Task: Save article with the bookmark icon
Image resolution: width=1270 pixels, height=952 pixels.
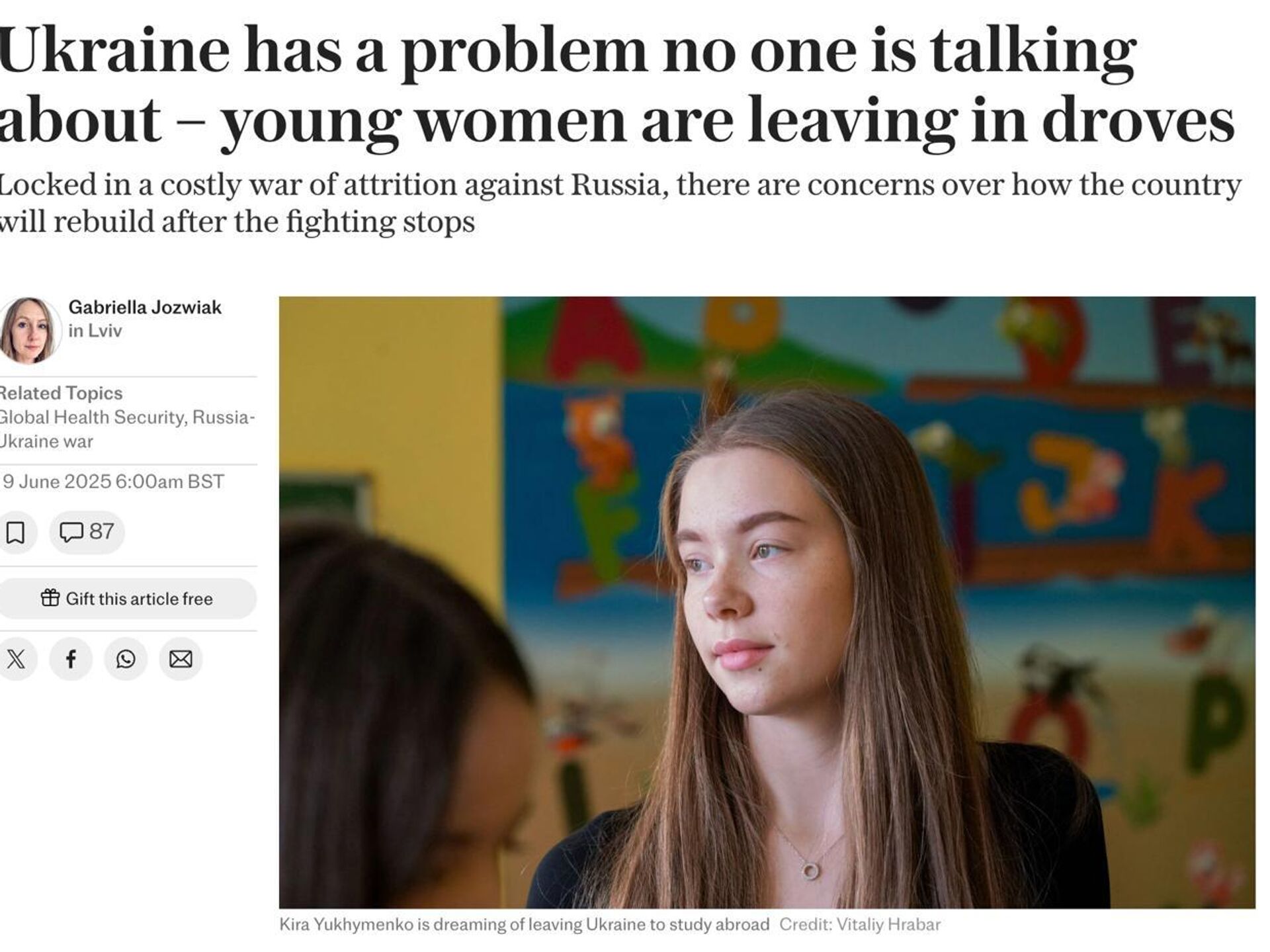Action: click(x=16, y=532)
